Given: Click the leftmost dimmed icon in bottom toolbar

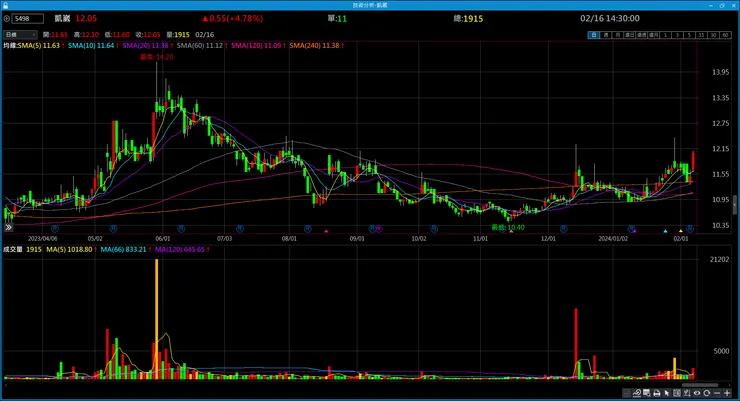Looking at the screenshot, I should coord(627,393).
